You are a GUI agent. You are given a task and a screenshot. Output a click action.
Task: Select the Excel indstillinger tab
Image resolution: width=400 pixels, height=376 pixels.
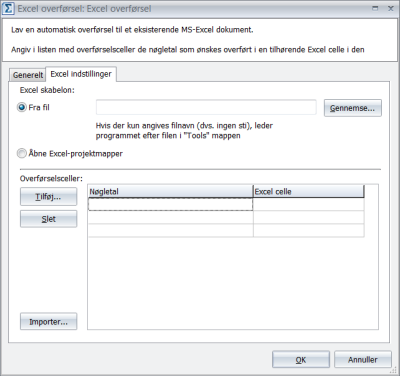click(81, 74)
